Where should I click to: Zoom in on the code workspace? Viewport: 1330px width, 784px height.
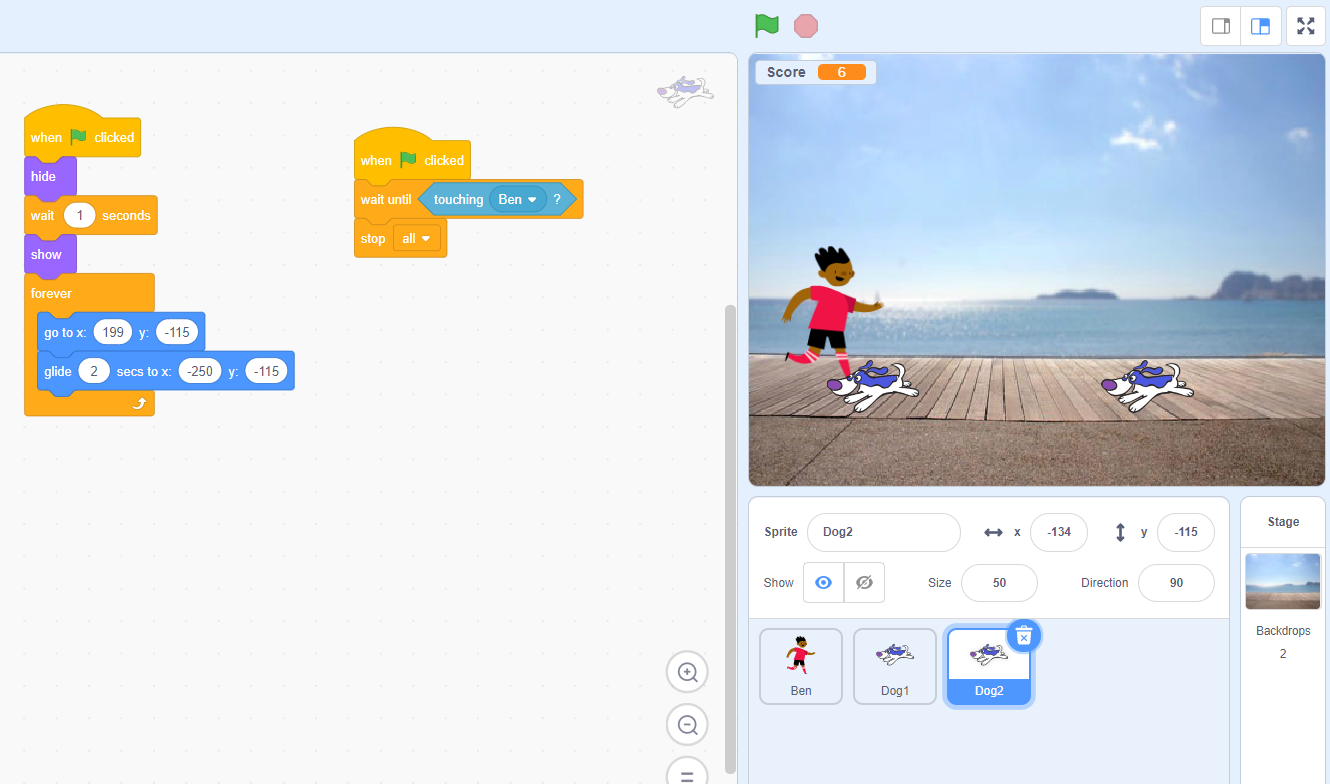687,672
